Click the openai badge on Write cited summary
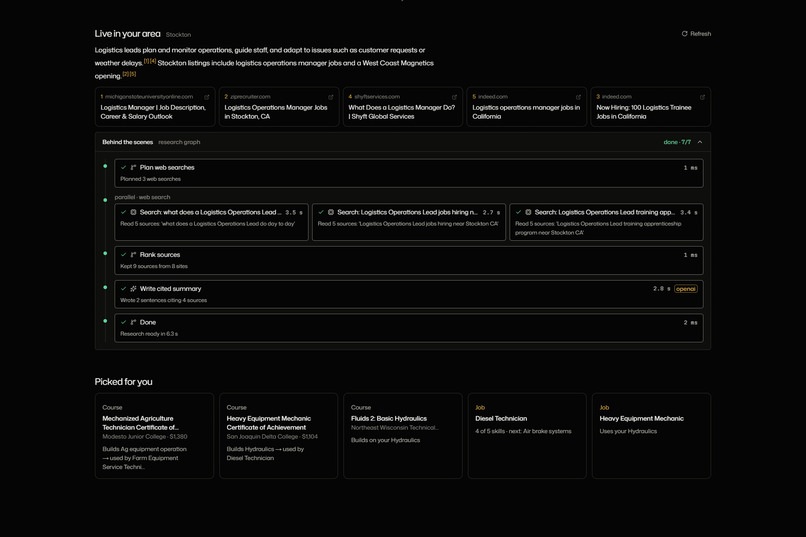The width and height of the screenshot is (806, 537). pos(686,289)
